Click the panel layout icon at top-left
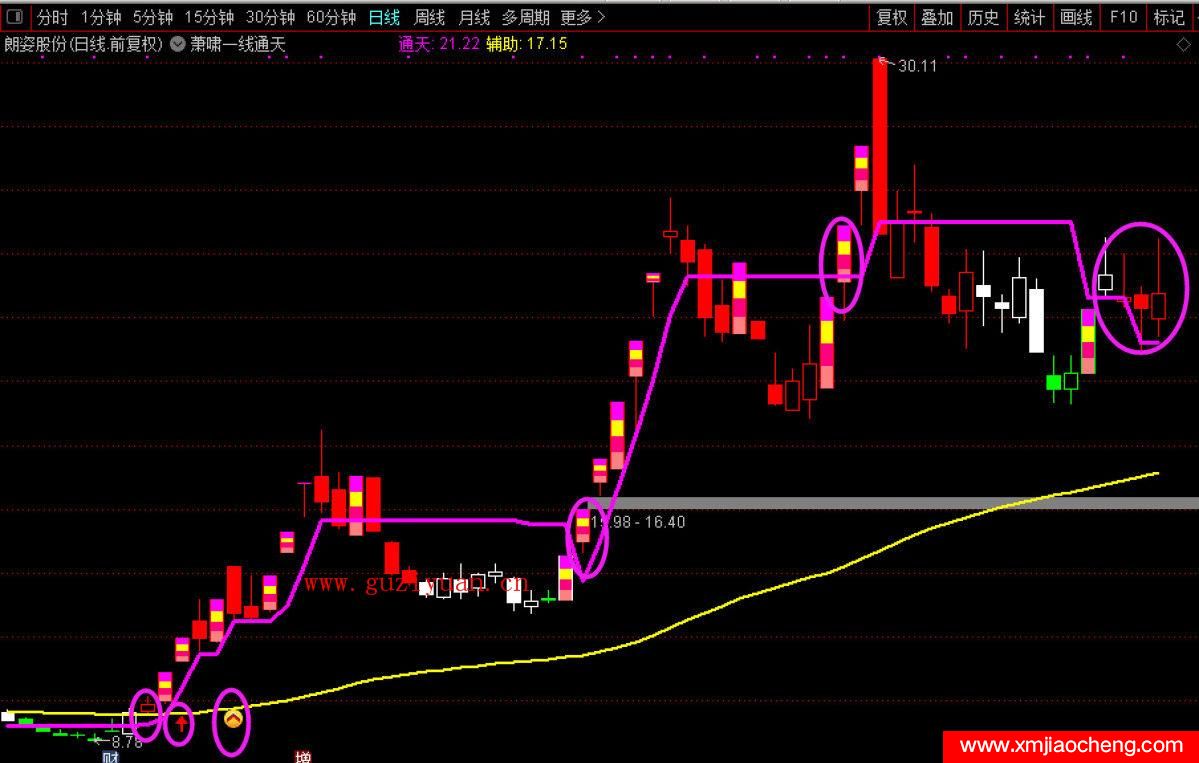The width and height of the screenshot is (1199, 763). coord(14,17)
